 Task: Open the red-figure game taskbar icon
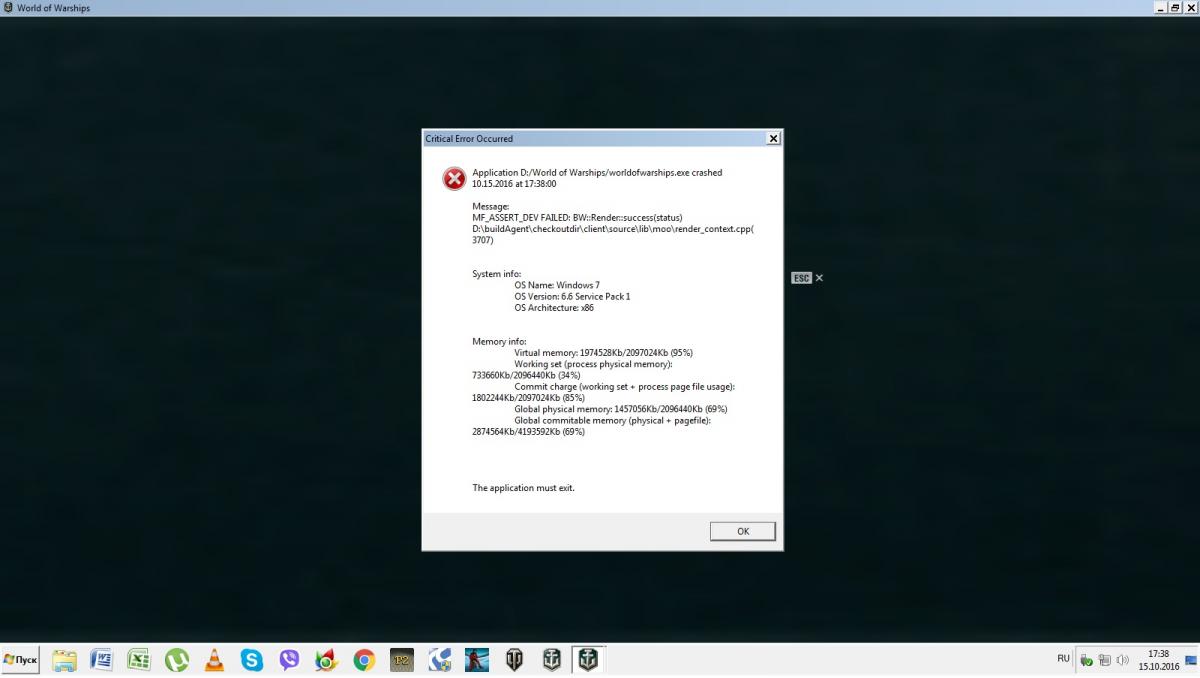(x=476, y=660)
